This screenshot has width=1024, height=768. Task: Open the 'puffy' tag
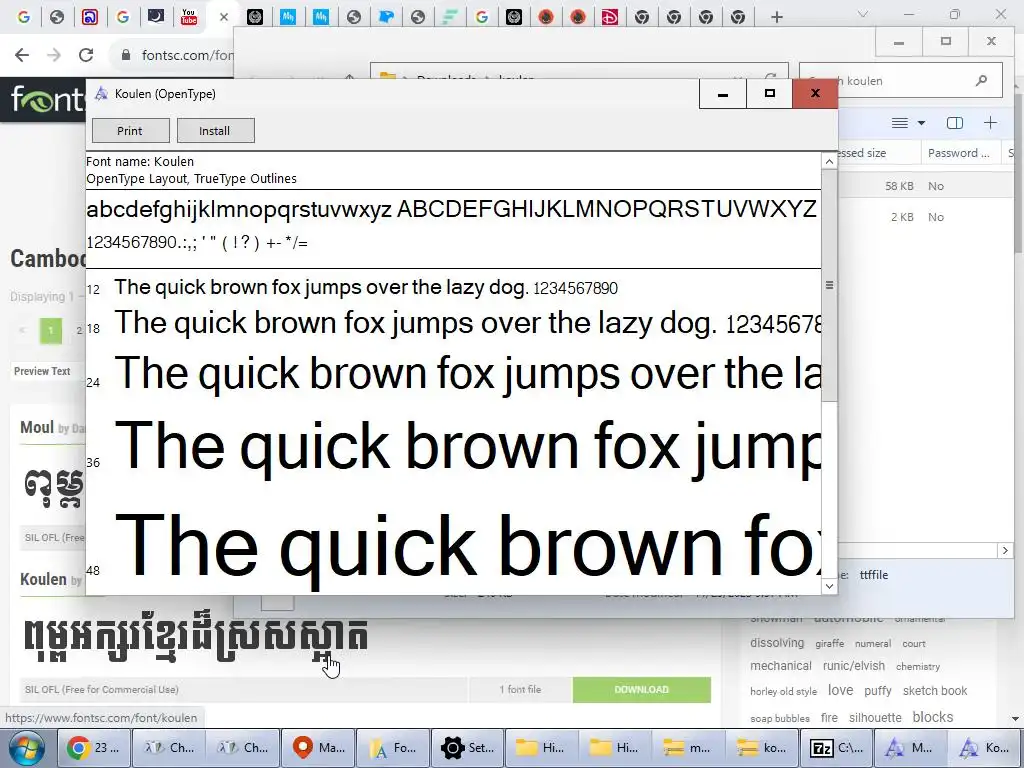click(878, 690)
